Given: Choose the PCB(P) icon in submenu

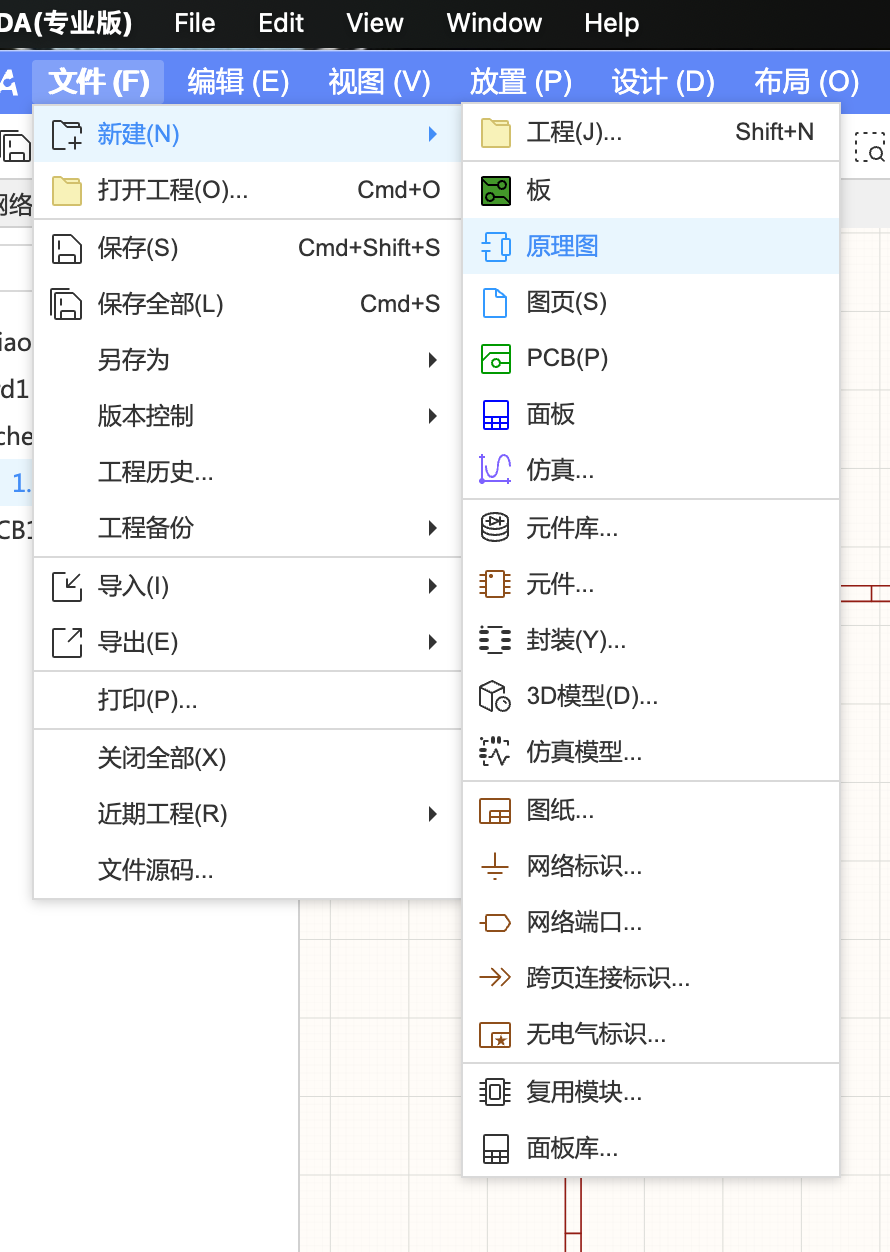Looking at the screenshot, I should [x=495, y=358].
